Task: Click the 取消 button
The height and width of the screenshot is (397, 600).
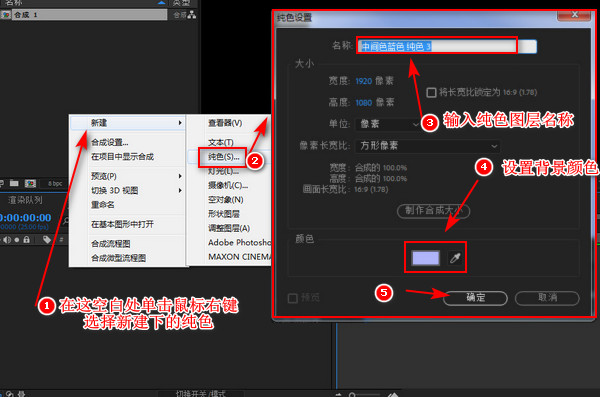Action: point(547,298)
